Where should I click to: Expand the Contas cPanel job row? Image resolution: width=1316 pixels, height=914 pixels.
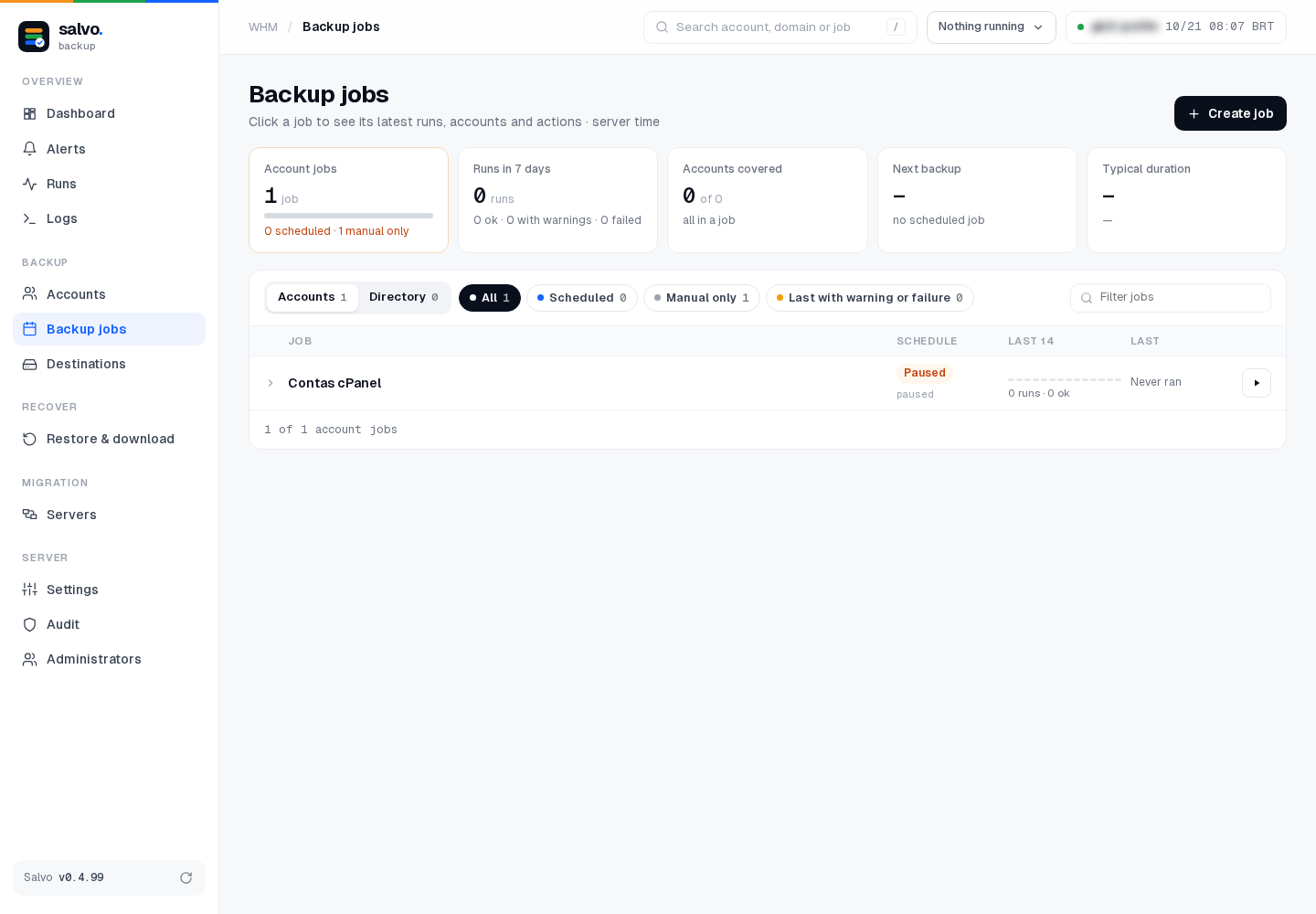(271, 383)
